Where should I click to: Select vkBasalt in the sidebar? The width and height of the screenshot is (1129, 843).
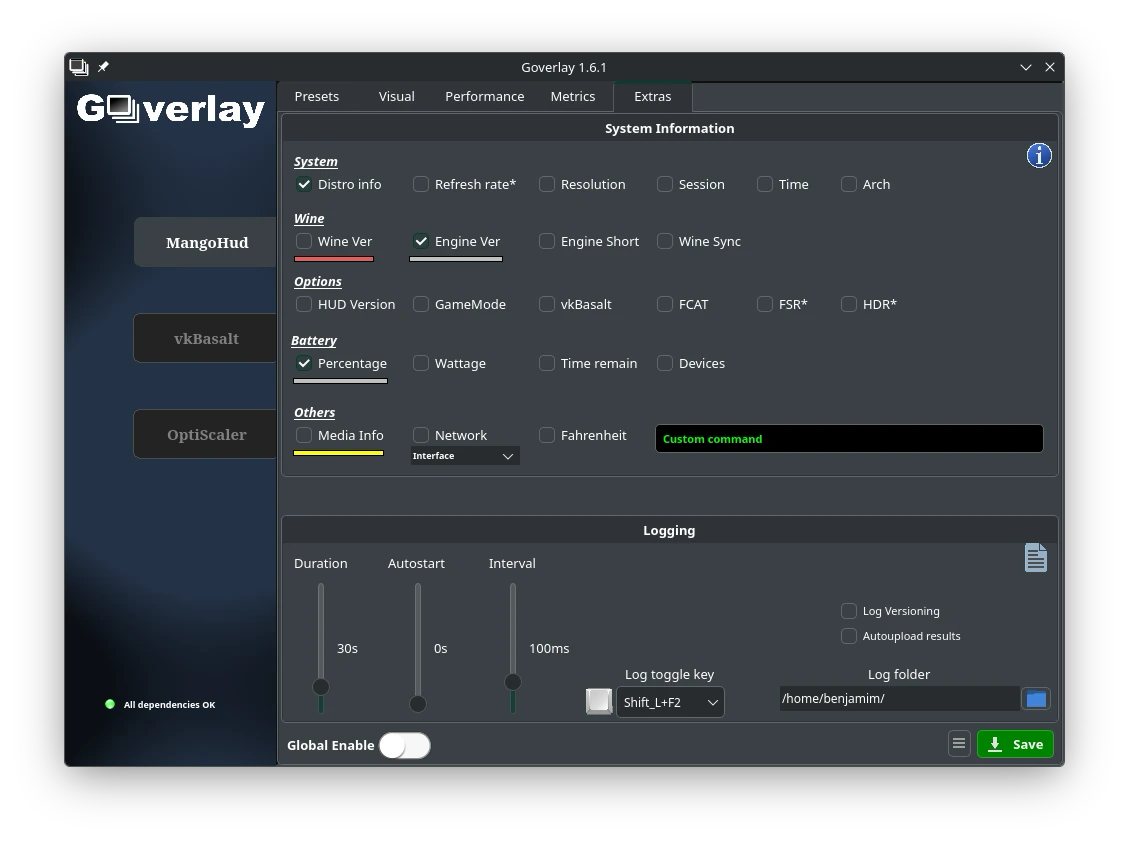point(206,339)
